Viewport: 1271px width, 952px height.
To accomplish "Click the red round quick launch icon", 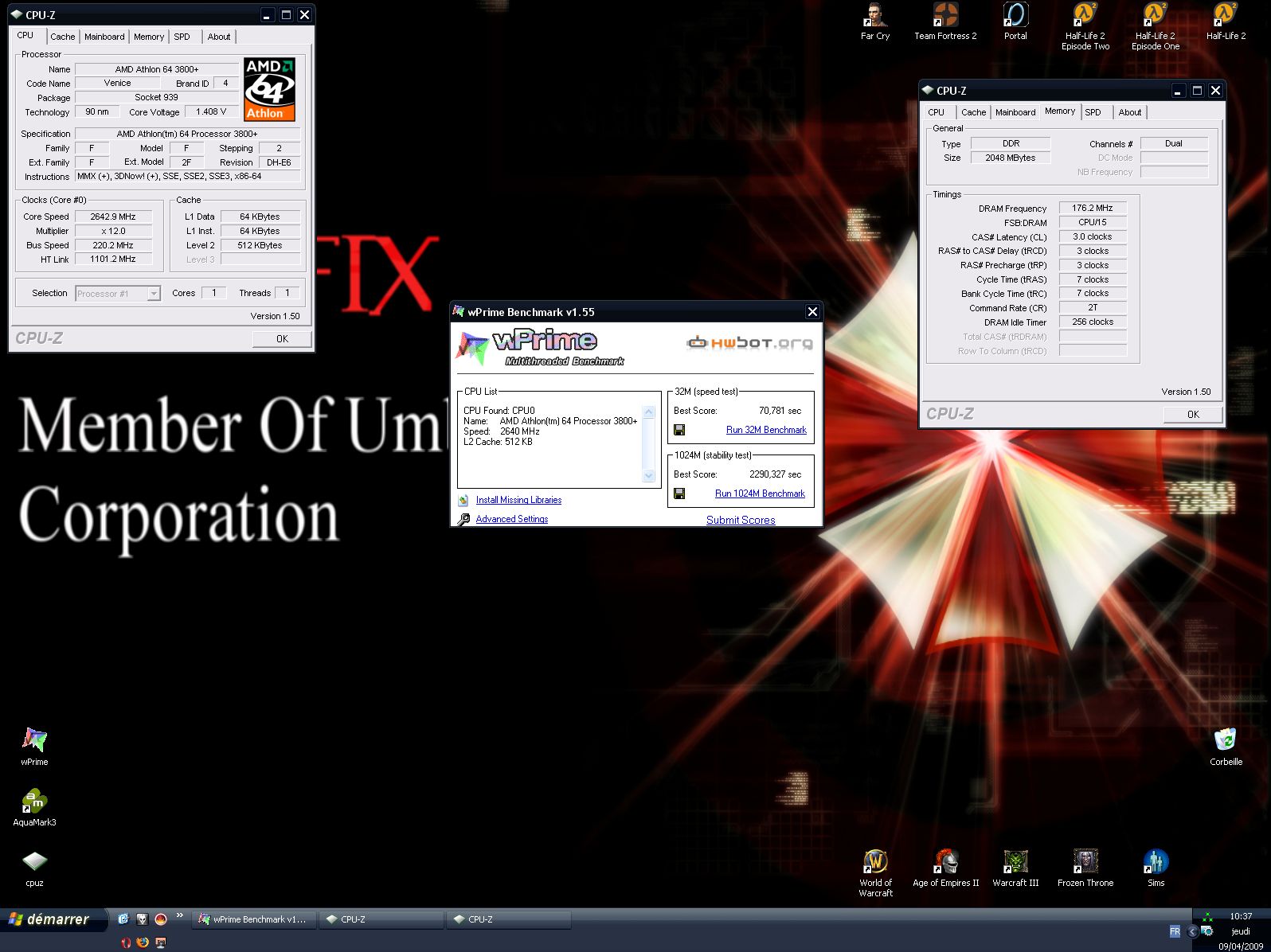I will [160, 919].
